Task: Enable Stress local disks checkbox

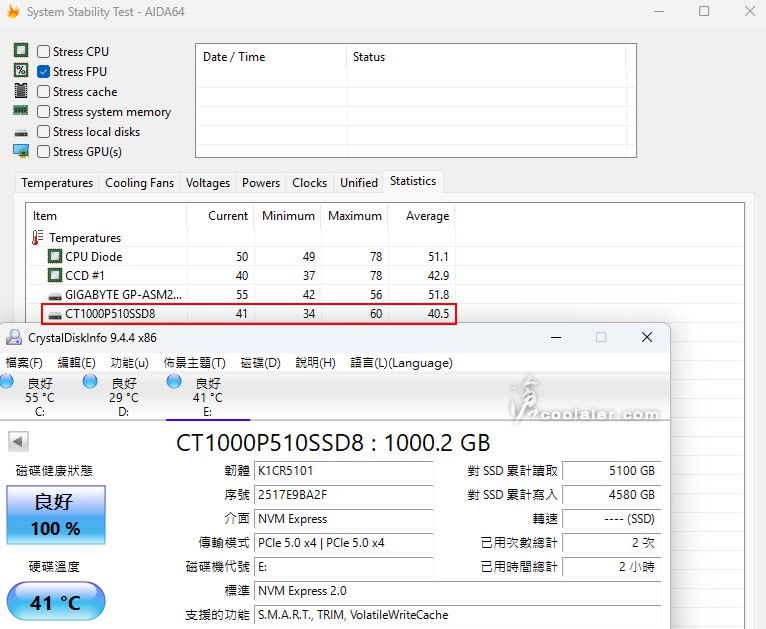Action: click(x=43, y=131)
